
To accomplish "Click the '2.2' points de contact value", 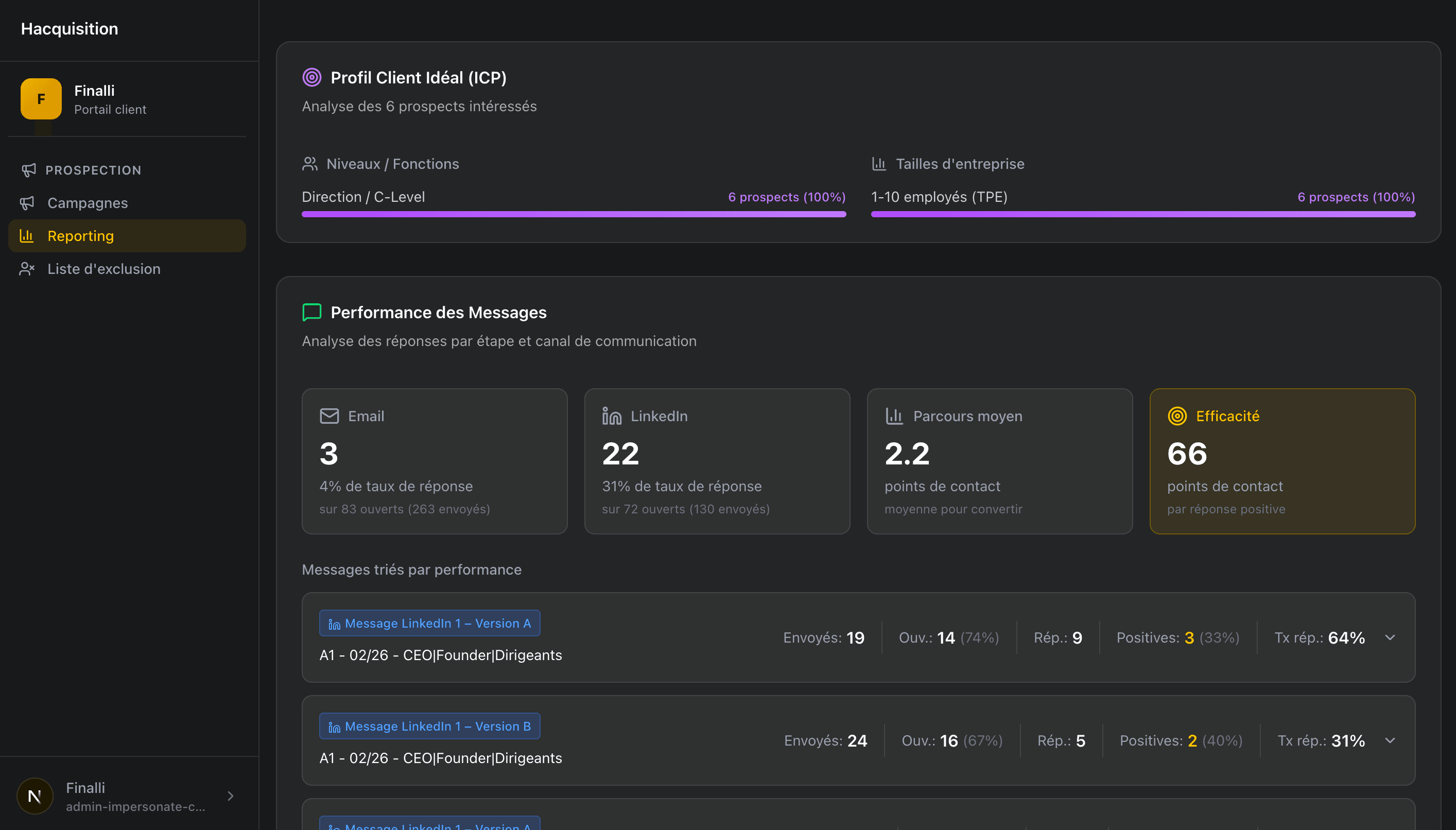I will click(x=907, y=454).
